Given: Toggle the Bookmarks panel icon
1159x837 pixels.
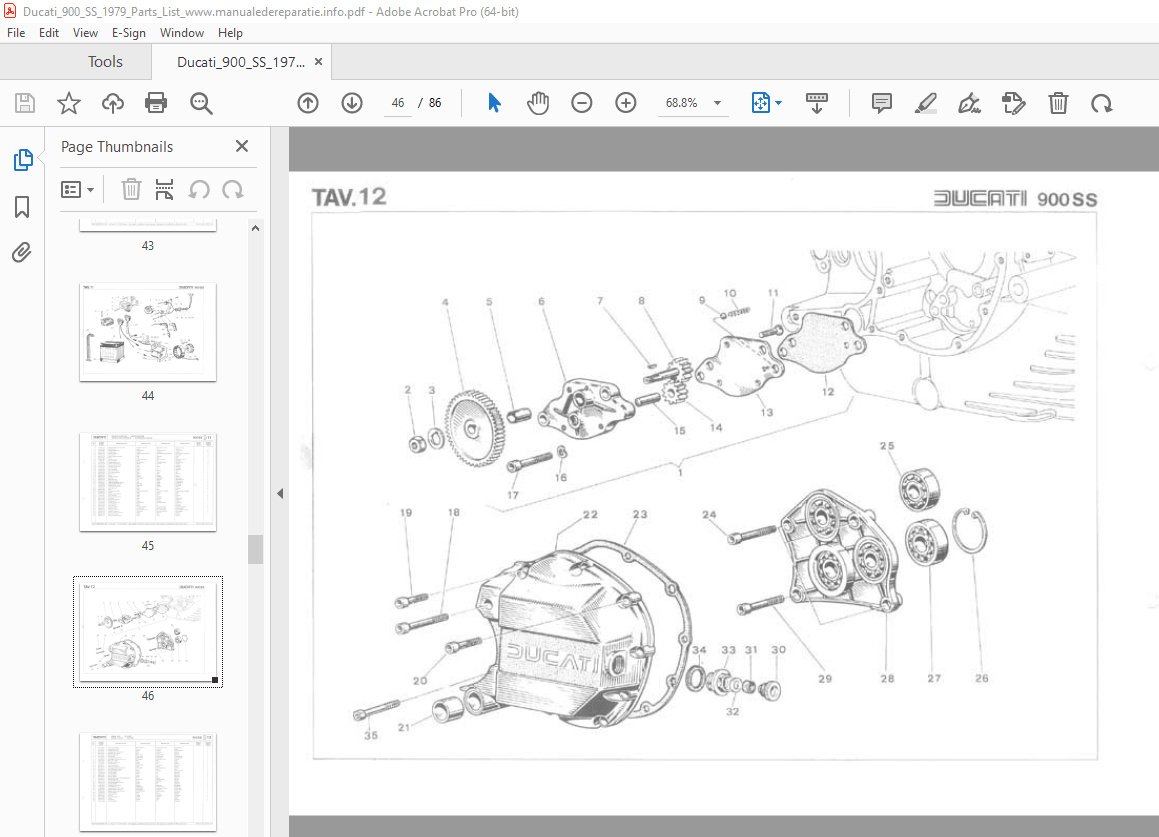Looking at the screenshot, I should (x=22, y=207).
